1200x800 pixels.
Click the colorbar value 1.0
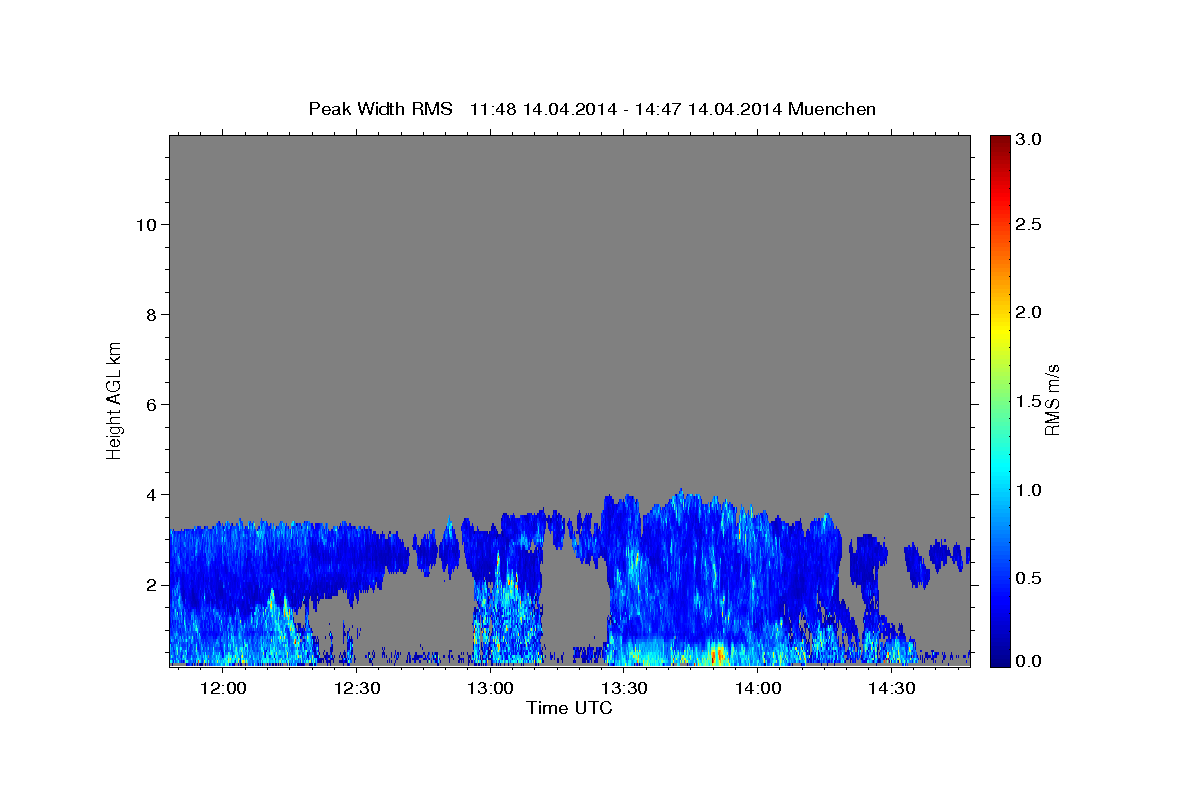1029,490
